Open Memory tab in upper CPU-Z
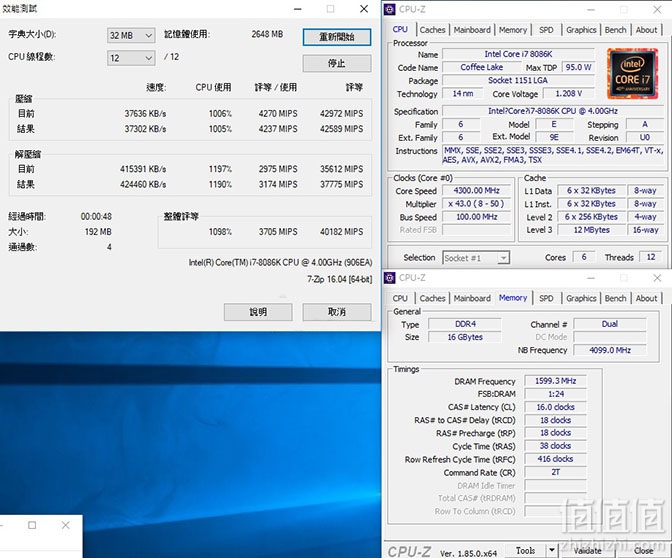Screen dimensions: 672x558 (513, 30)
